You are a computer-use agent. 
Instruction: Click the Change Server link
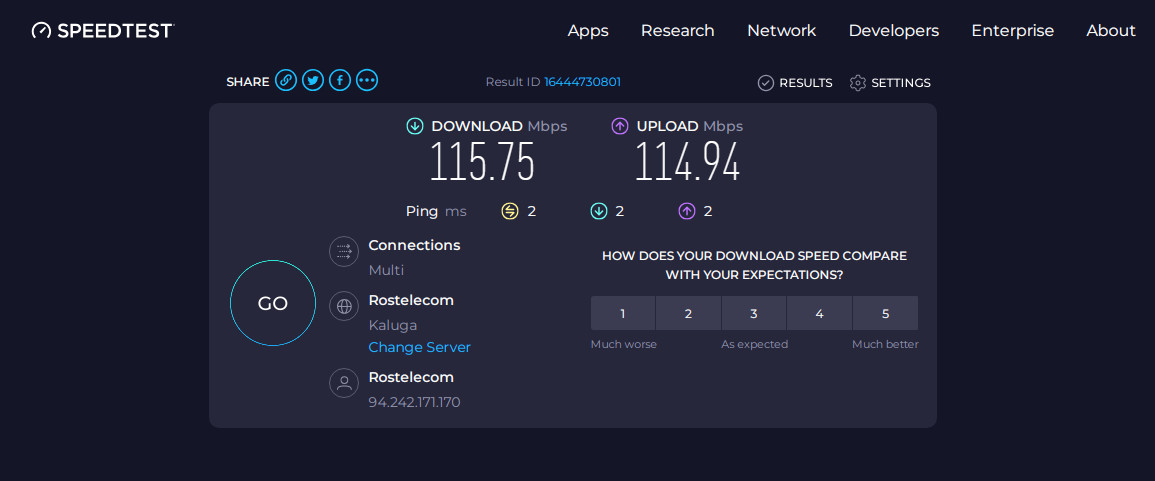click(419, 347)
